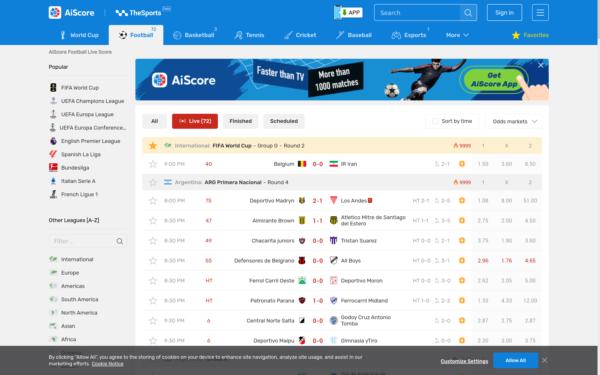Open UEFA Europa League in sidebar
The height and width of the screenshot is (375, 600).
[87, 114]
